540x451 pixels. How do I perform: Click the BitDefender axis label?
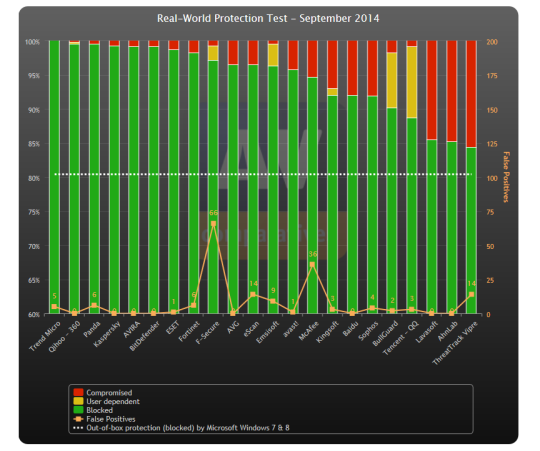tap(145, 336)
